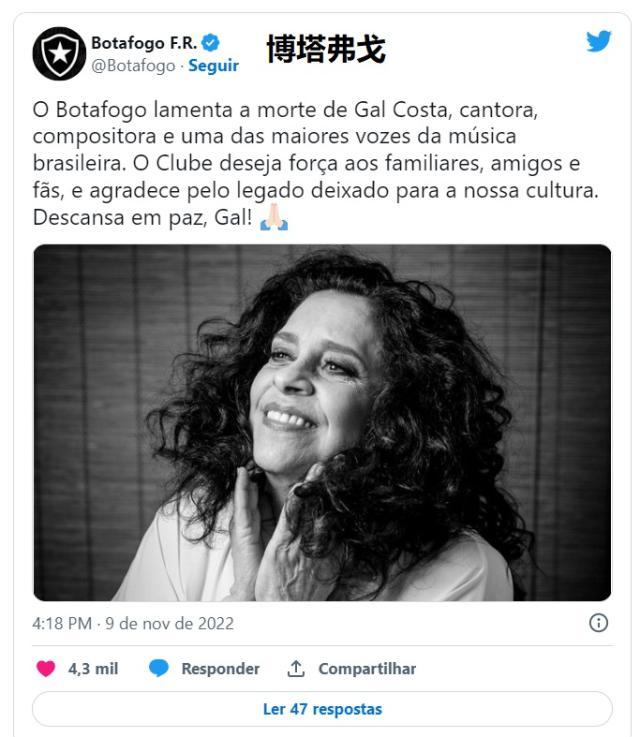640x737 pixels.
Task: Follow Botafogo via Seguir link
Action: (213, 65)
